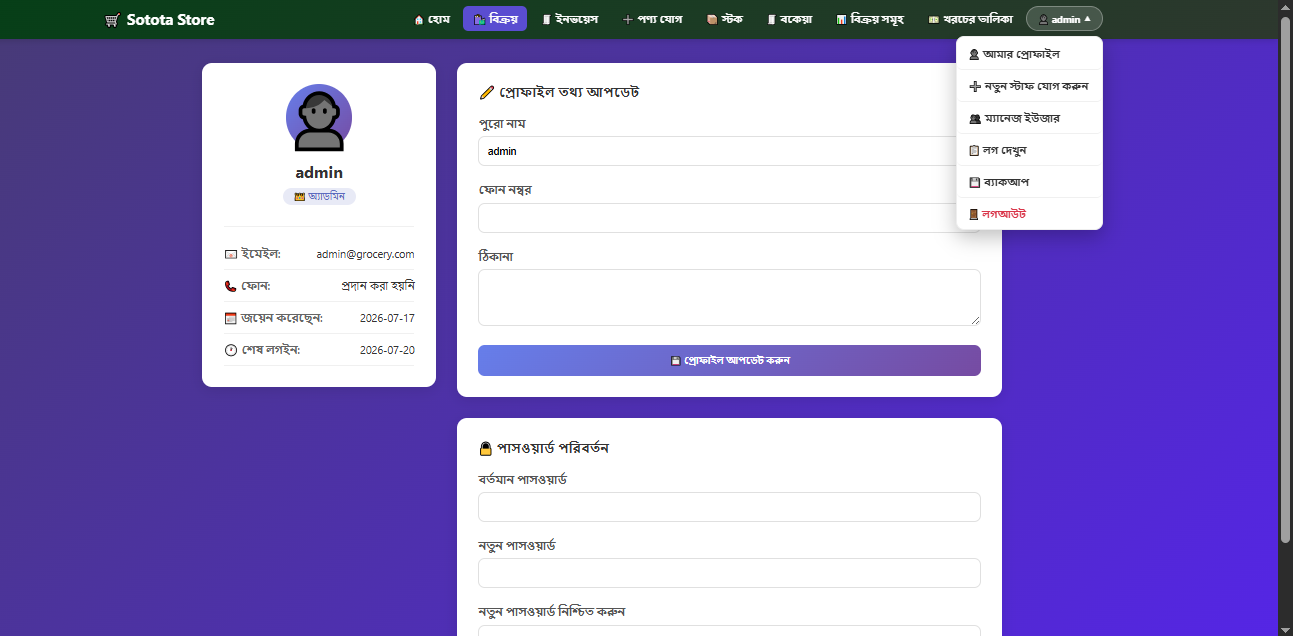
Task: Click the calendar icon next to জয়েন করেছেন
Action: (x=231, y=318)
